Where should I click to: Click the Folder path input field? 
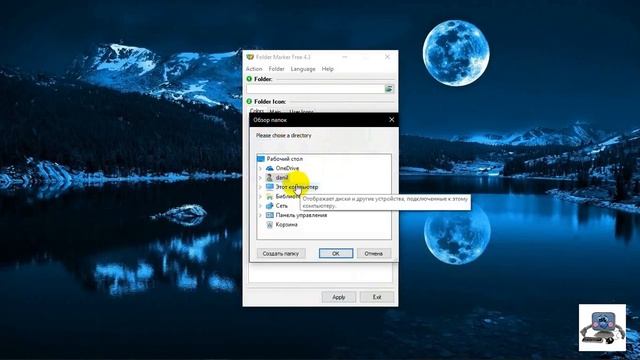point(316,89)
